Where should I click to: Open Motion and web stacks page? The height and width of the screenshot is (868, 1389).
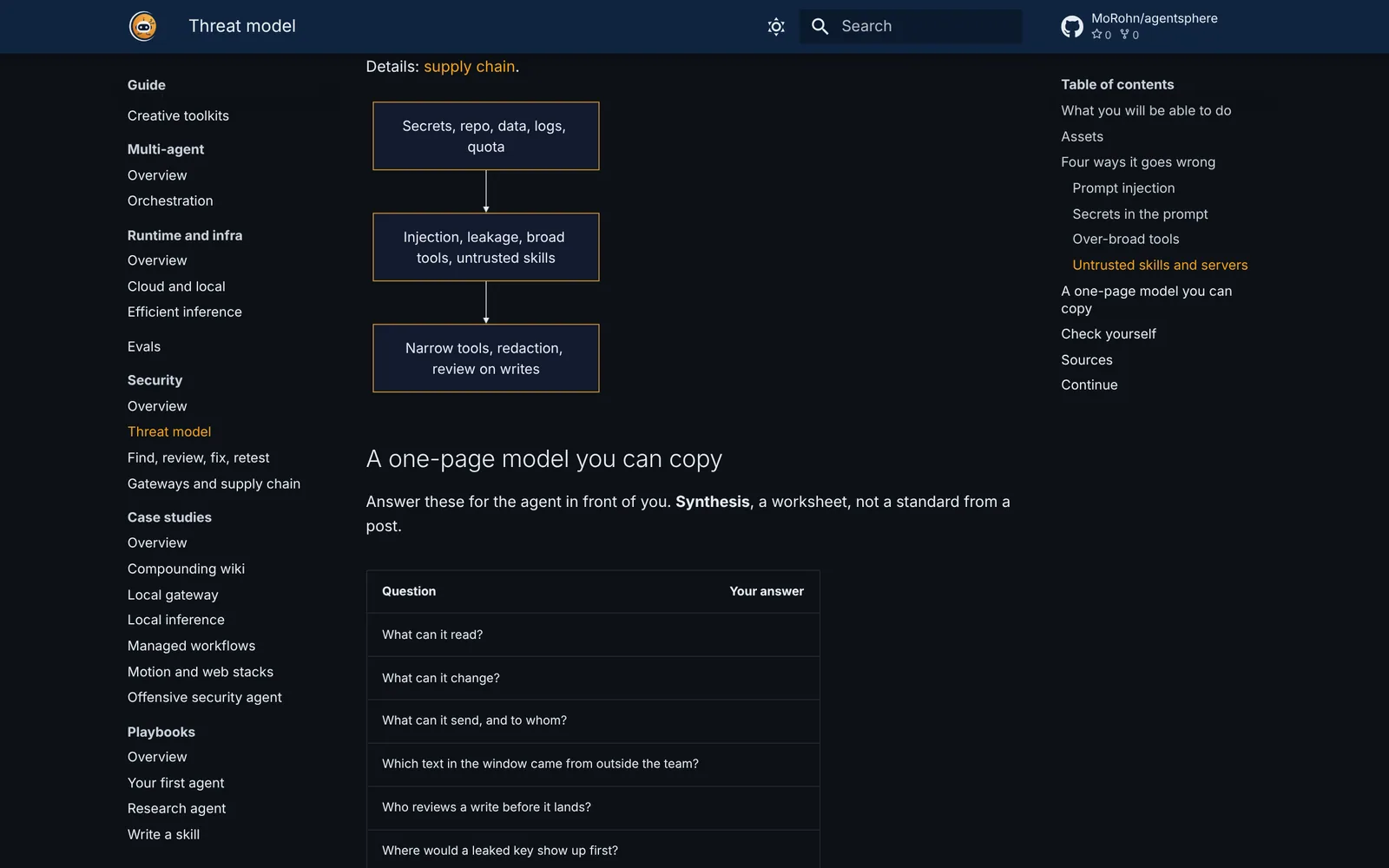[x=201, y=672]
